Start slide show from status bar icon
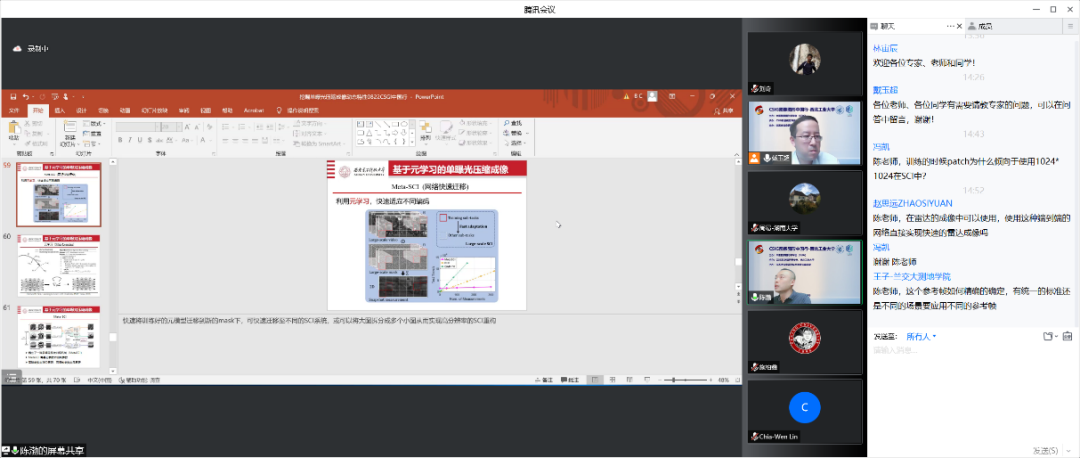Viewport: 1080px width, 458px height. [647, 379]
